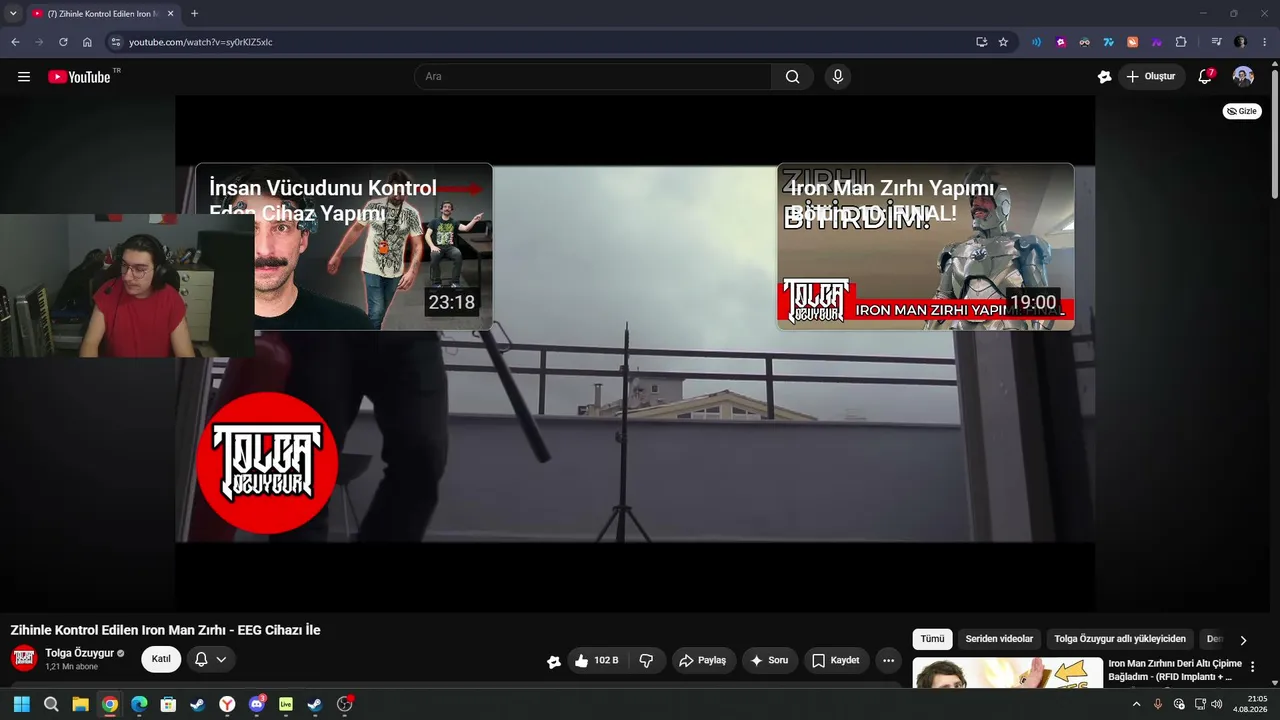
Task: Open Microsoft Edge from the taskbar
Action: (139, 704)
